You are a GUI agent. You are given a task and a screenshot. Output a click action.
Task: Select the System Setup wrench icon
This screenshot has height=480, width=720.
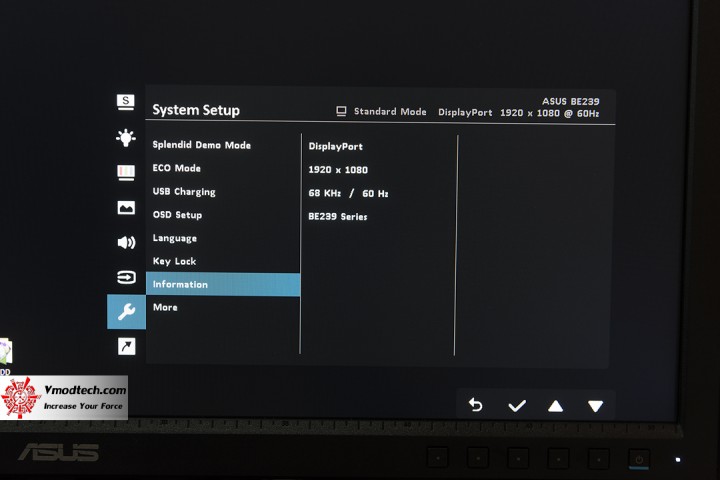point(126,312)
